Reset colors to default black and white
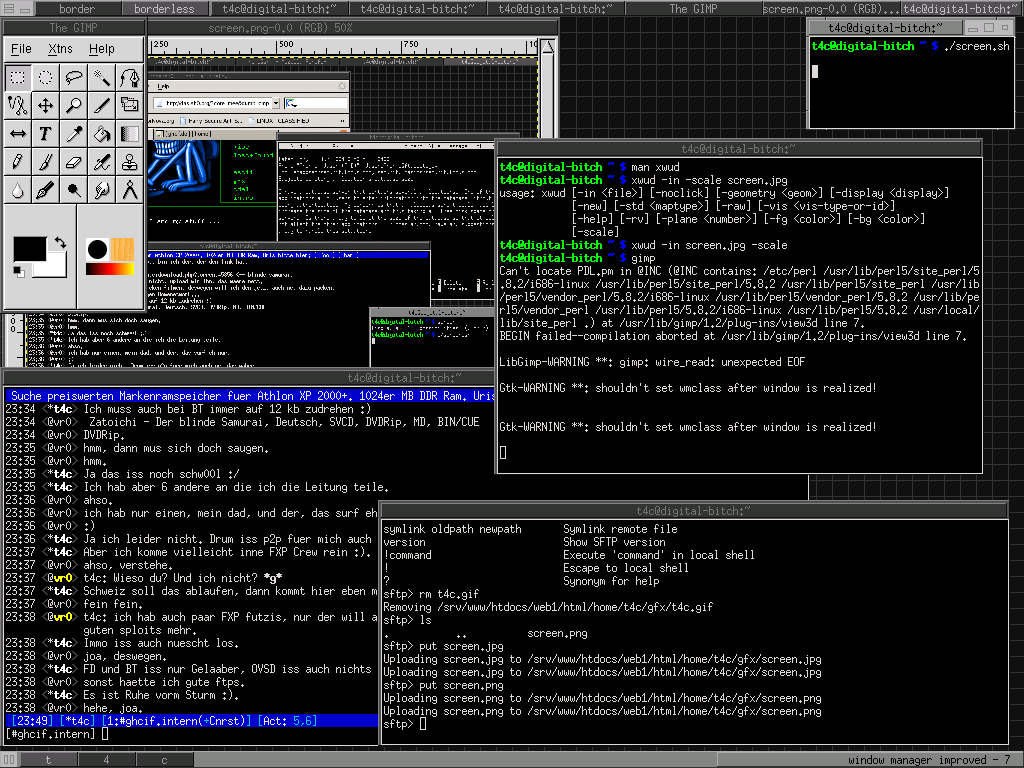The height and width of the screenshot is (768, 1024). click(x=18, y=271)
